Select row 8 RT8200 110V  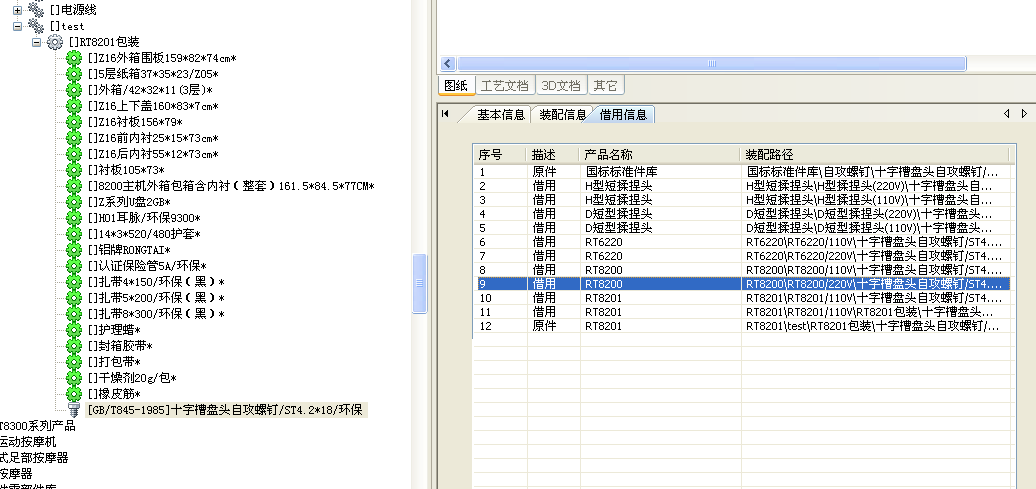(743, 270)
